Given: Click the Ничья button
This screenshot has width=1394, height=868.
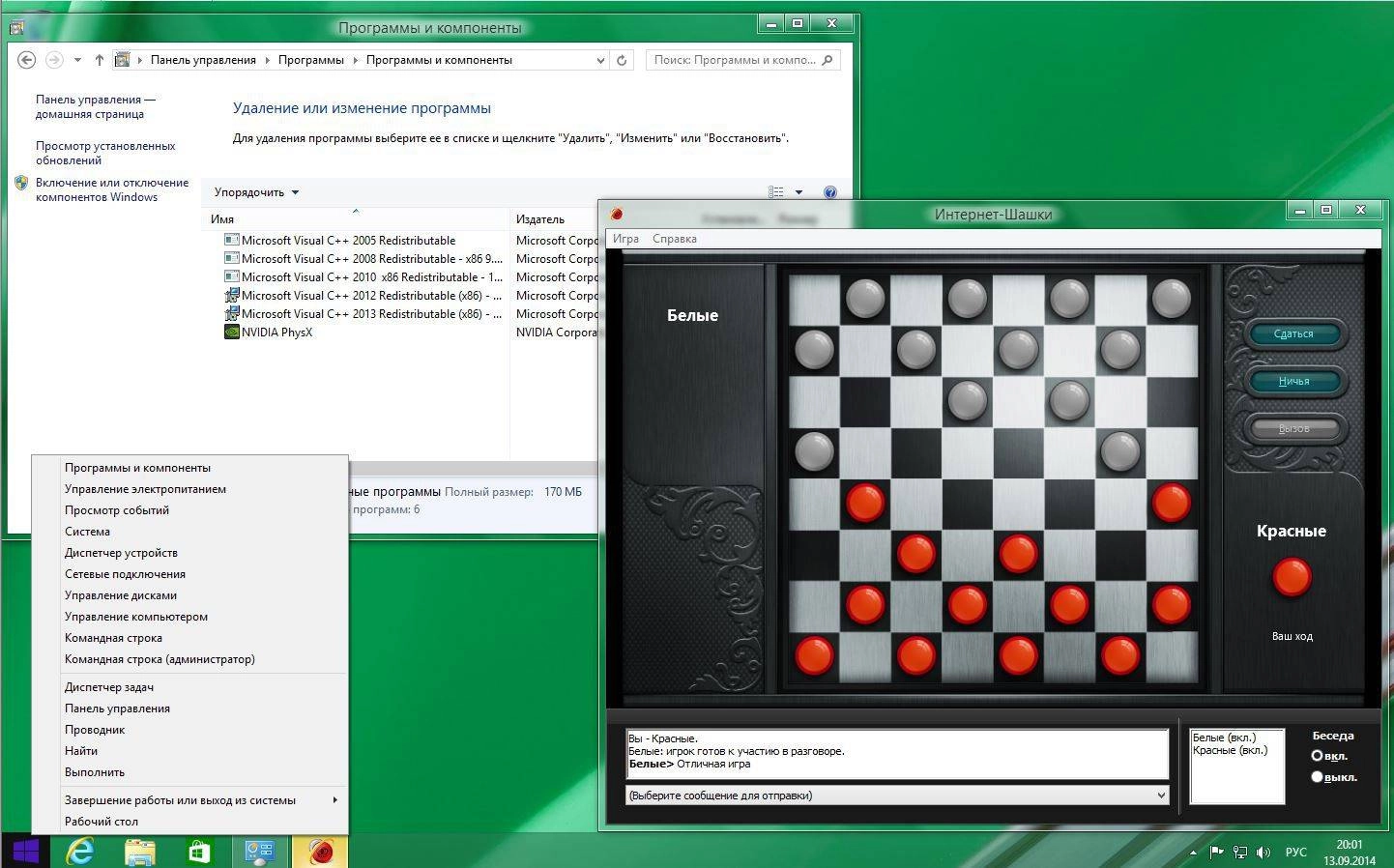Looking at the screenshot, I should coord(1293,381).
